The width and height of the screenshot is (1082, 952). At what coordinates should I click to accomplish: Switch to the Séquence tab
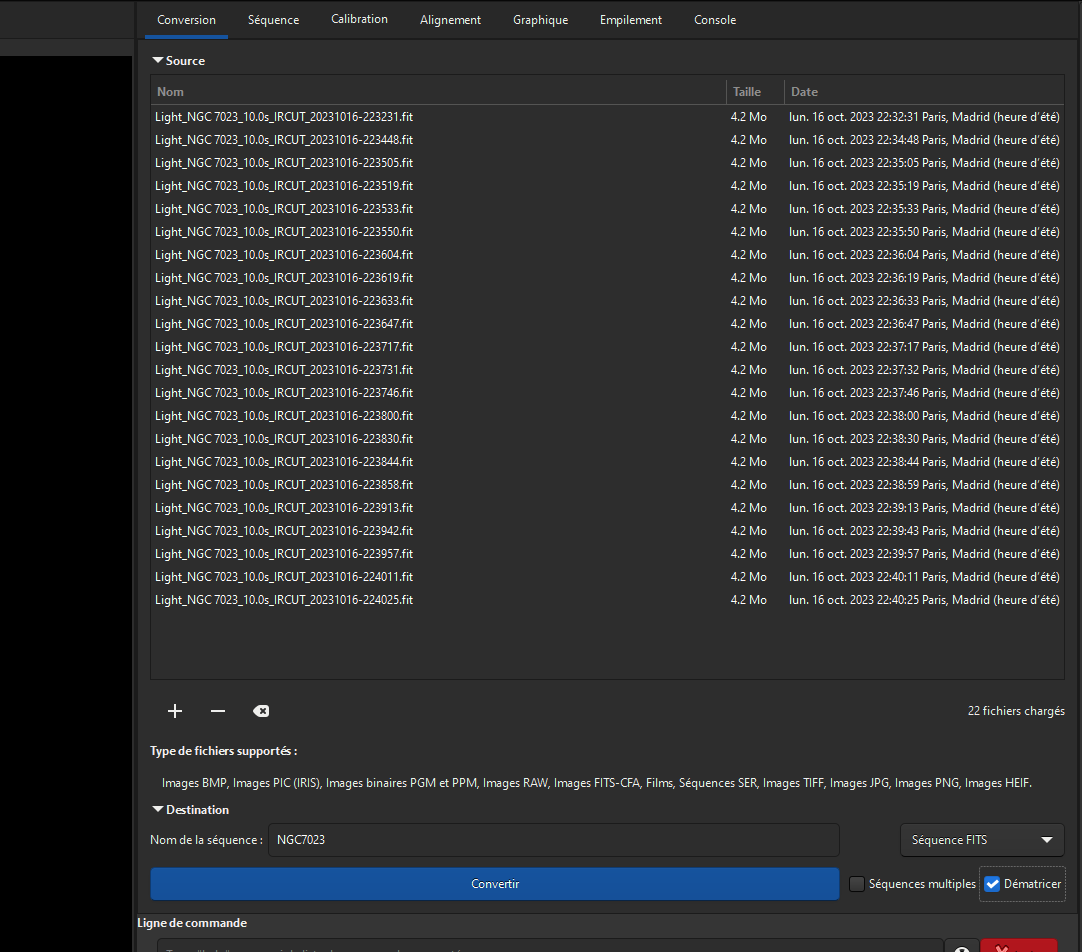click(x=273, y=20)
